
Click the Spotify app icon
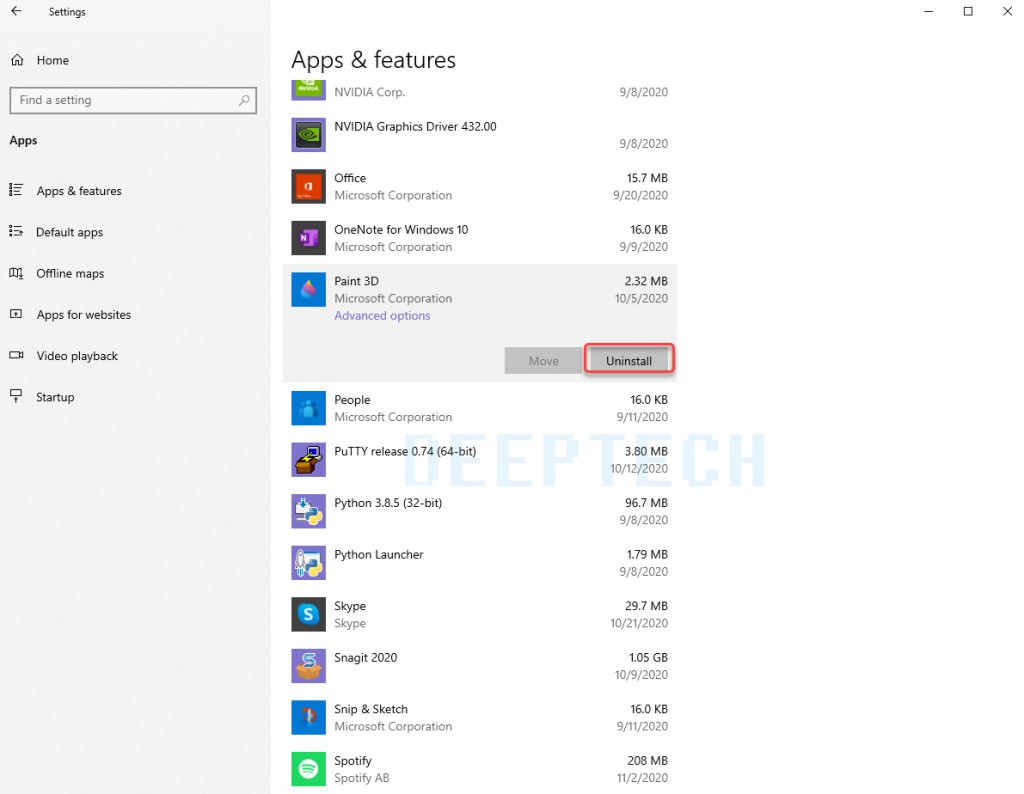[x=308, y=769]
